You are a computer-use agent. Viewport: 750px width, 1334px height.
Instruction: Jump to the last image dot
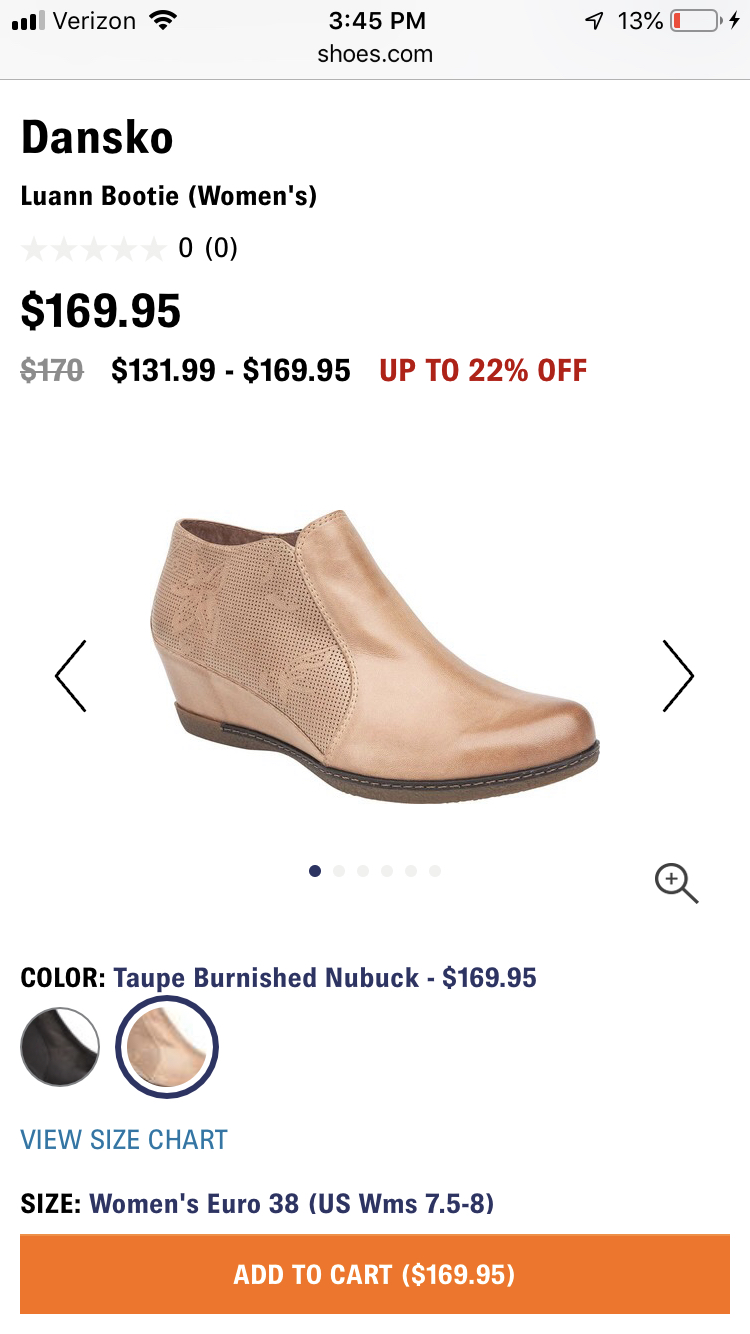coord(435,871)
